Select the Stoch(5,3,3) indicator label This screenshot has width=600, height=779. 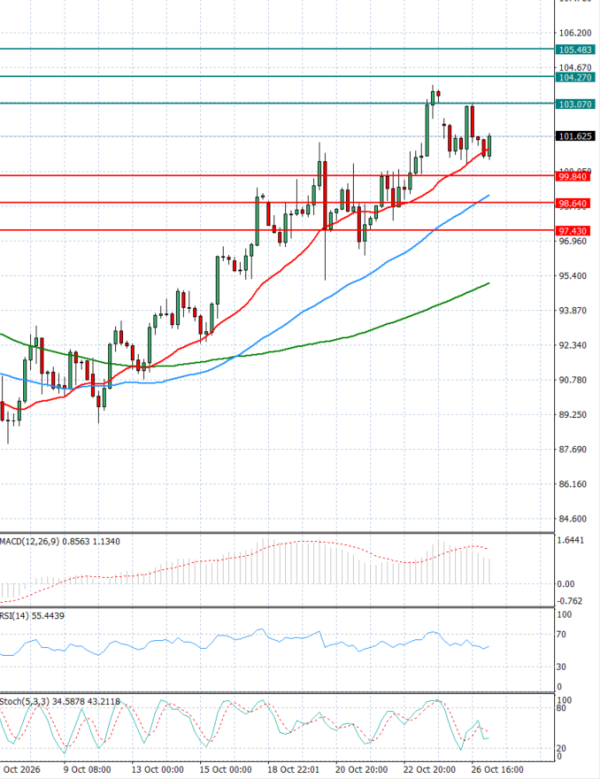[x=60, y=701]
